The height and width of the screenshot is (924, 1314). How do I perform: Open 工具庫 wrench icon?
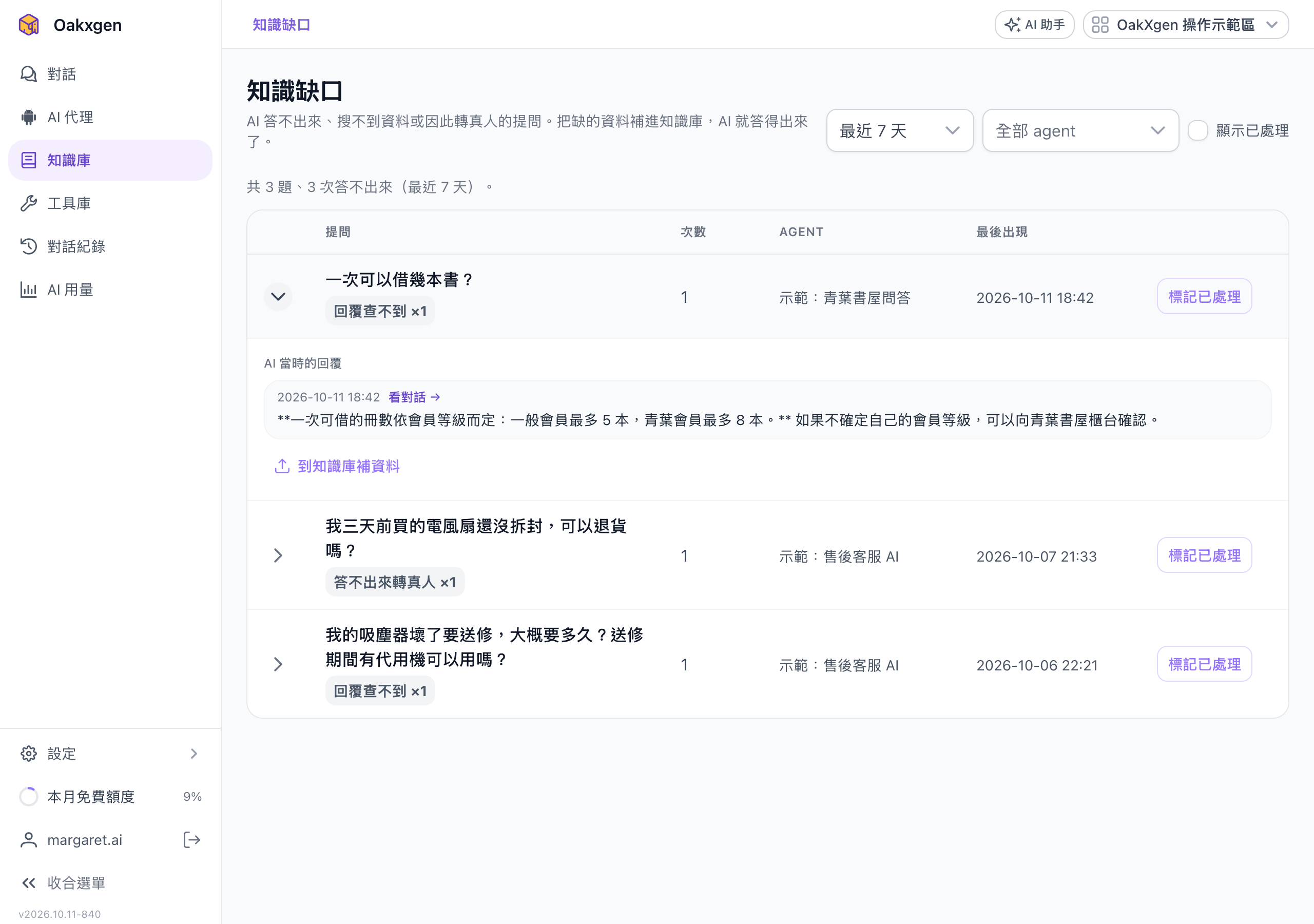(x=29, y=203)
